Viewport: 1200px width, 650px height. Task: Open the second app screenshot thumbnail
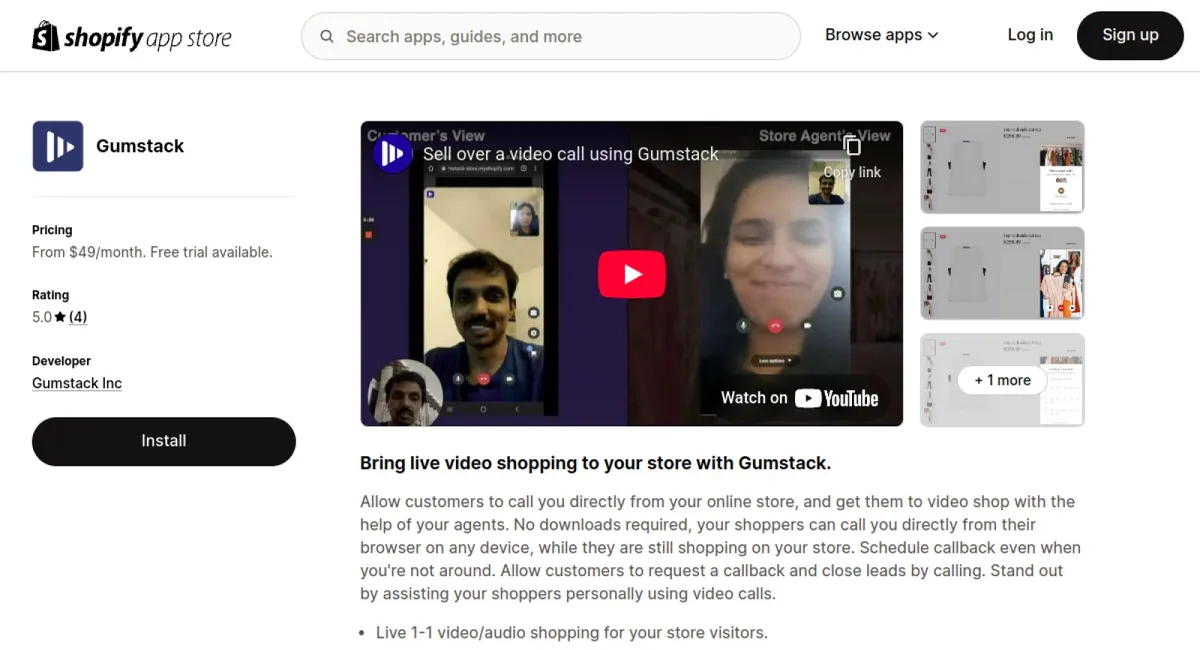(1002, 273)
